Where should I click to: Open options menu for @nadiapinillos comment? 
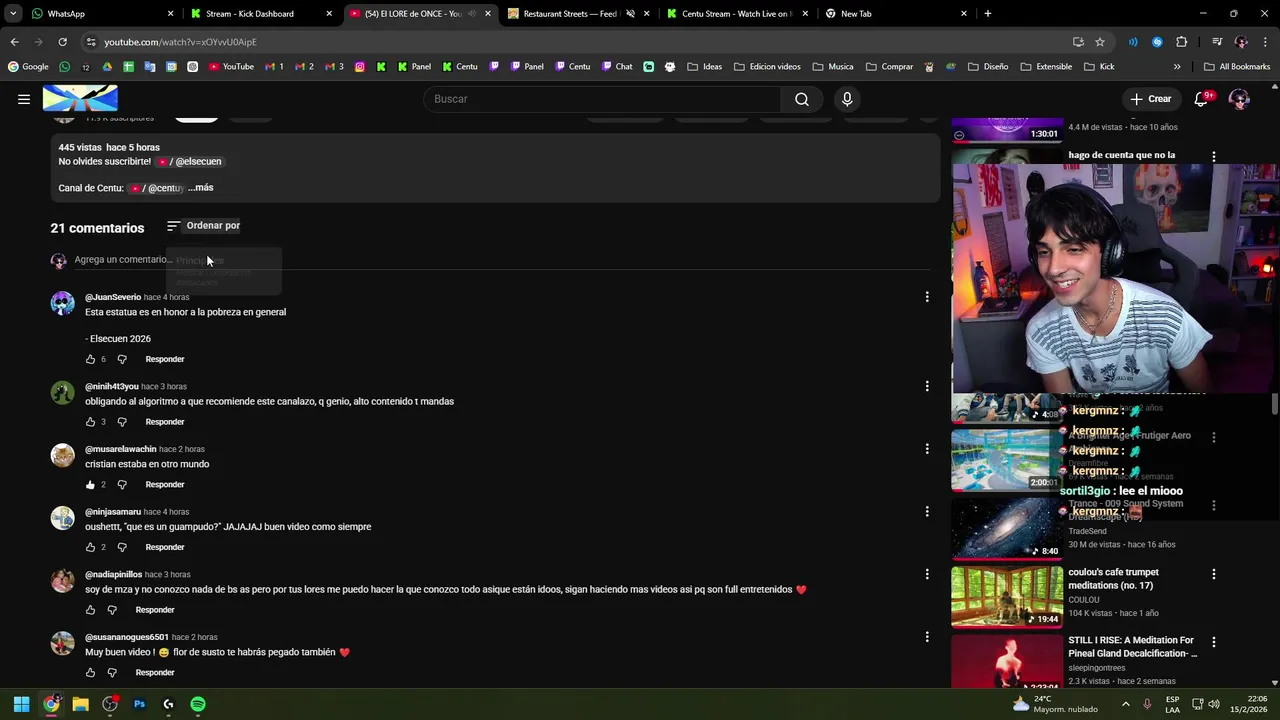tap(927, 574)
